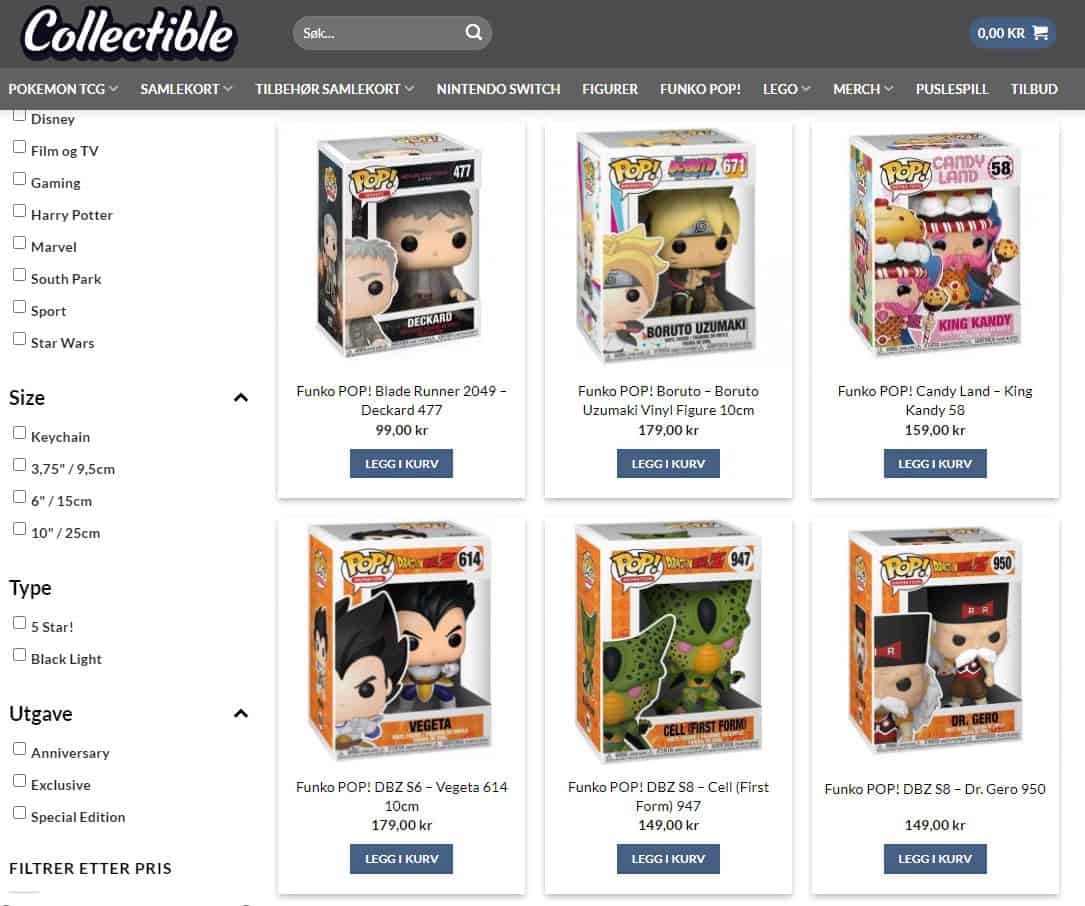Collapse the Size filter section
Screen dimensions: 1085x906
pyautogui.click(x=241, y=398)
